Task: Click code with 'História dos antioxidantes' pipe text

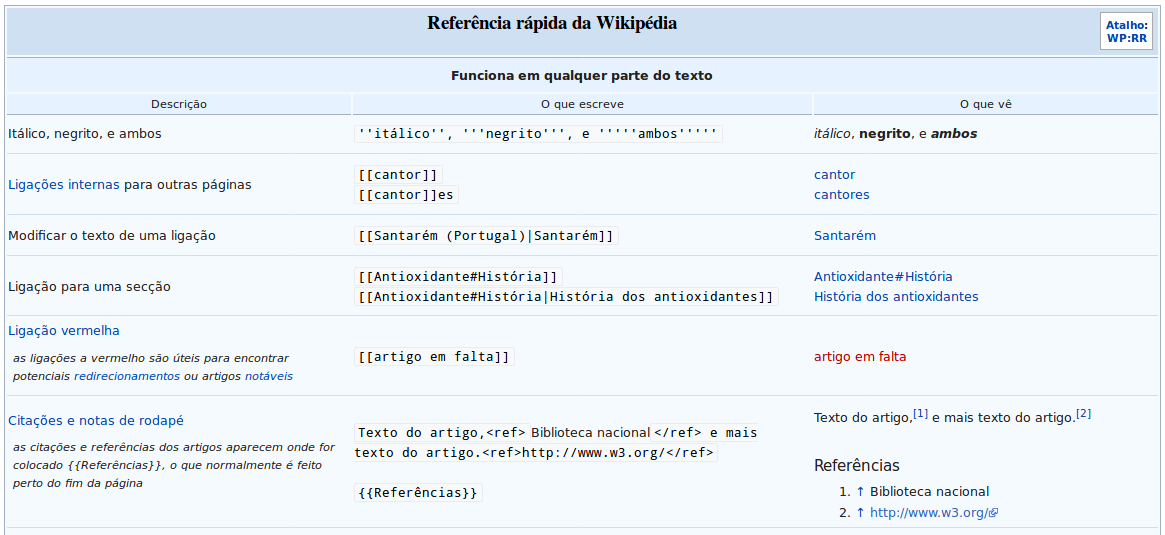Action: tap(566, 297)
